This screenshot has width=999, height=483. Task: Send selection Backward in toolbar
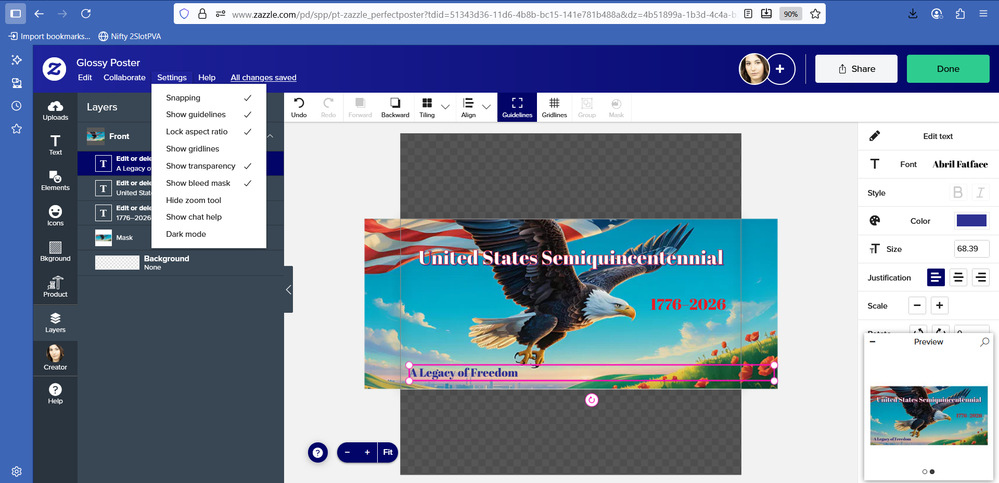[x=395, y=107]
